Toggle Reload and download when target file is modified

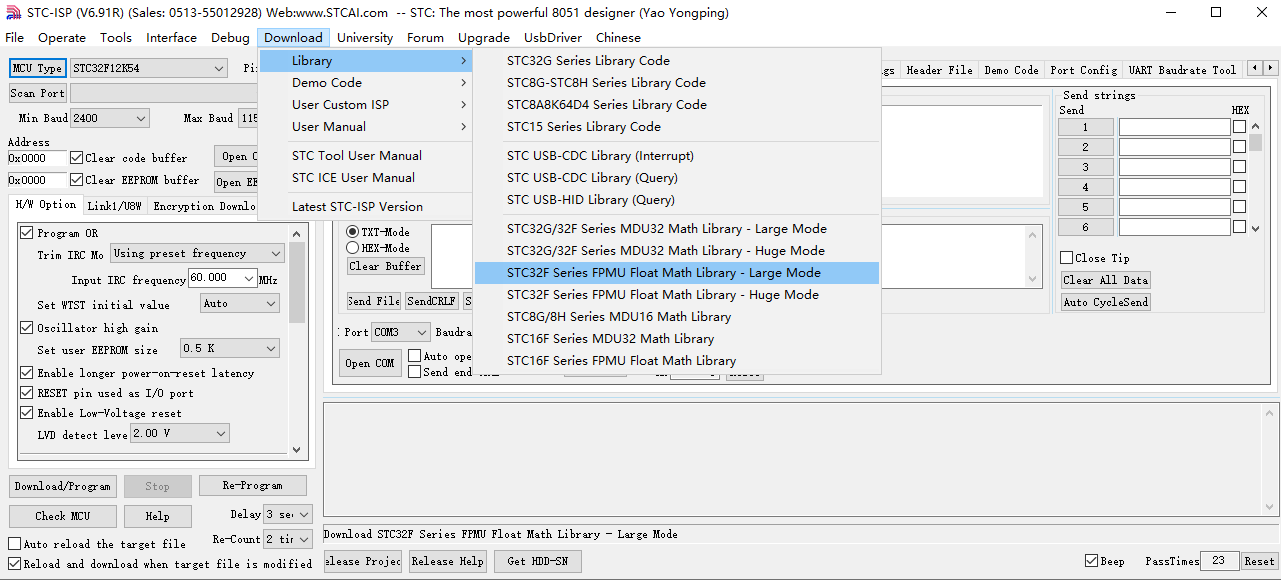click(x=15, y=564)
